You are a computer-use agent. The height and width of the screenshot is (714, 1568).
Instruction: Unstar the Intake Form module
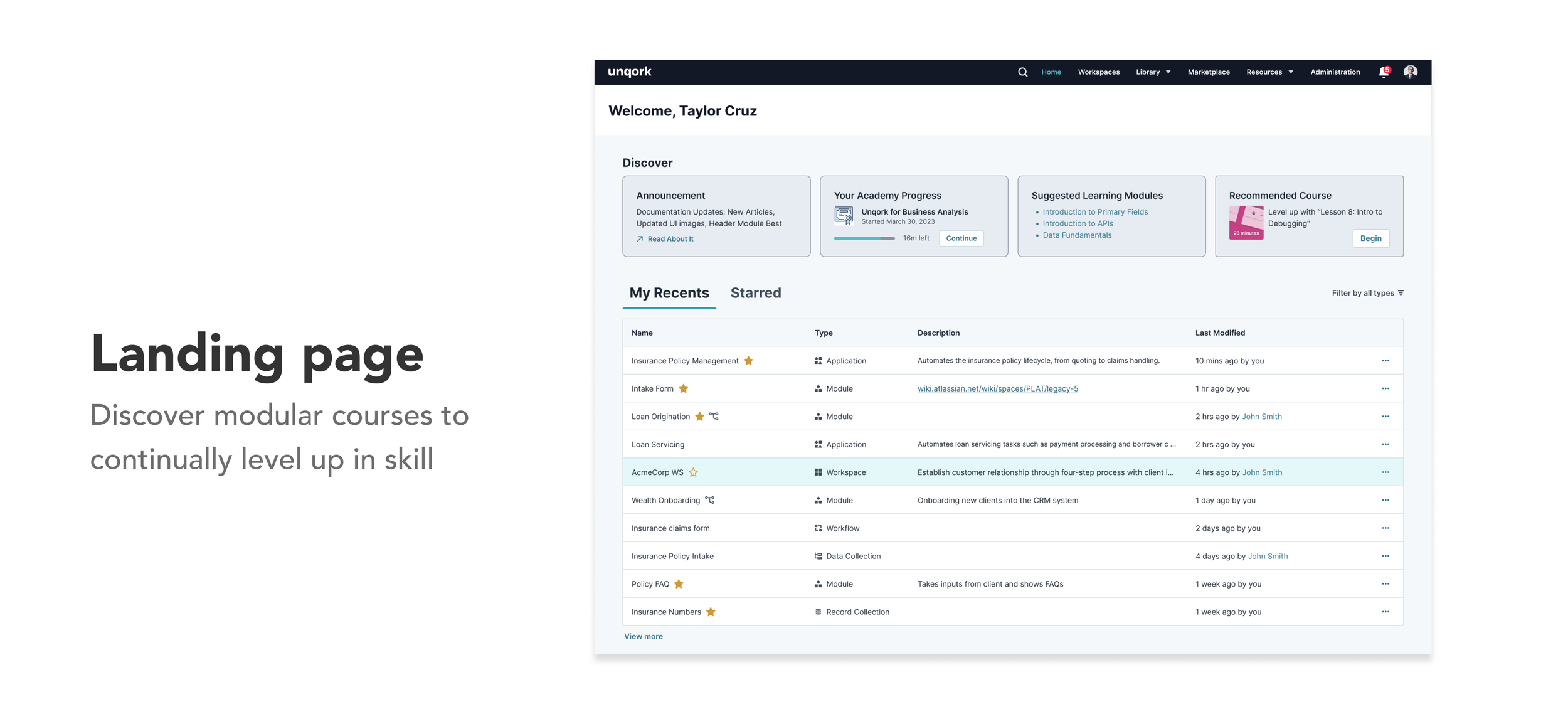pos(684,389)
